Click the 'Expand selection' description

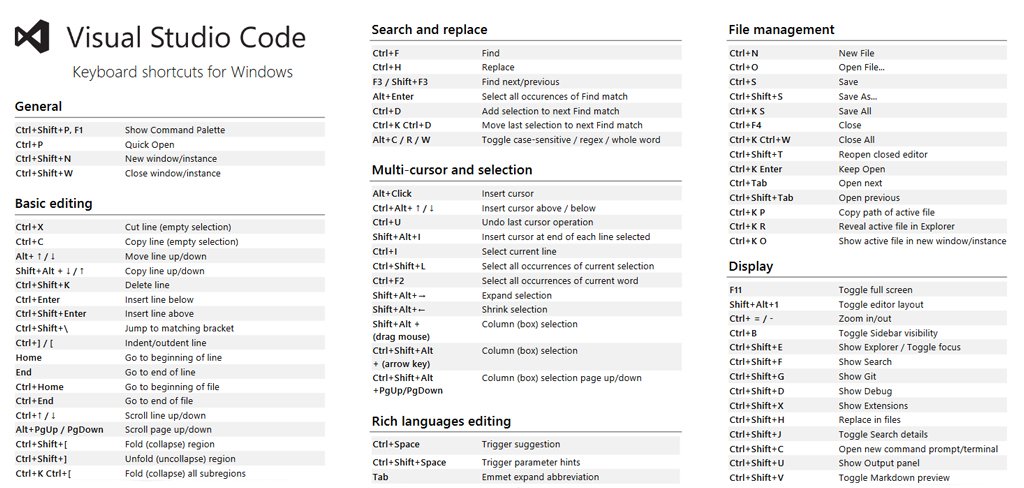[517, 295]
